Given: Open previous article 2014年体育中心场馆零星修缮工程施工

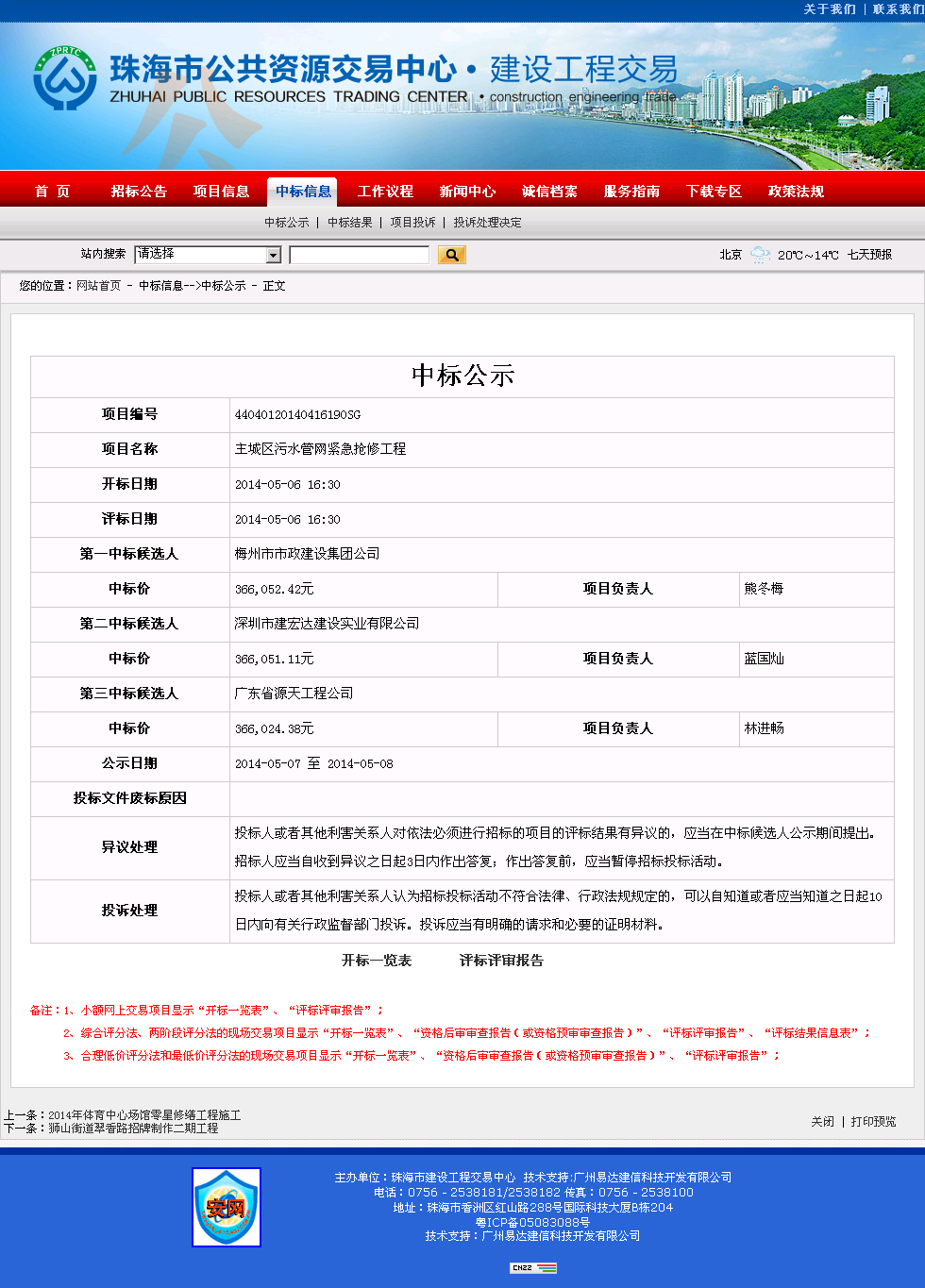Looking at the screenshot, I should click(x=144, y=1115).
